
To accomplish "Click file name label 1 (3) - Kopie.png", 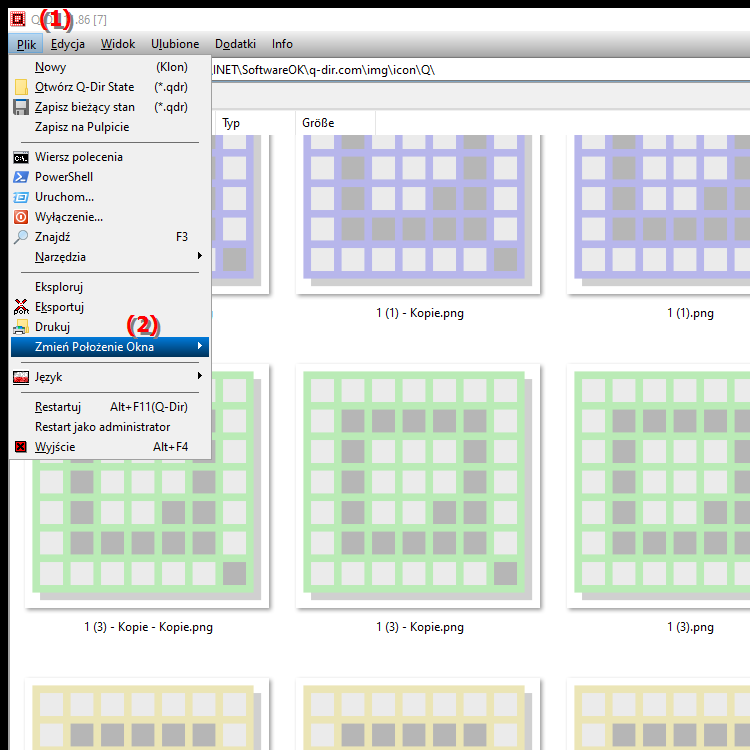I will point(420,627).
